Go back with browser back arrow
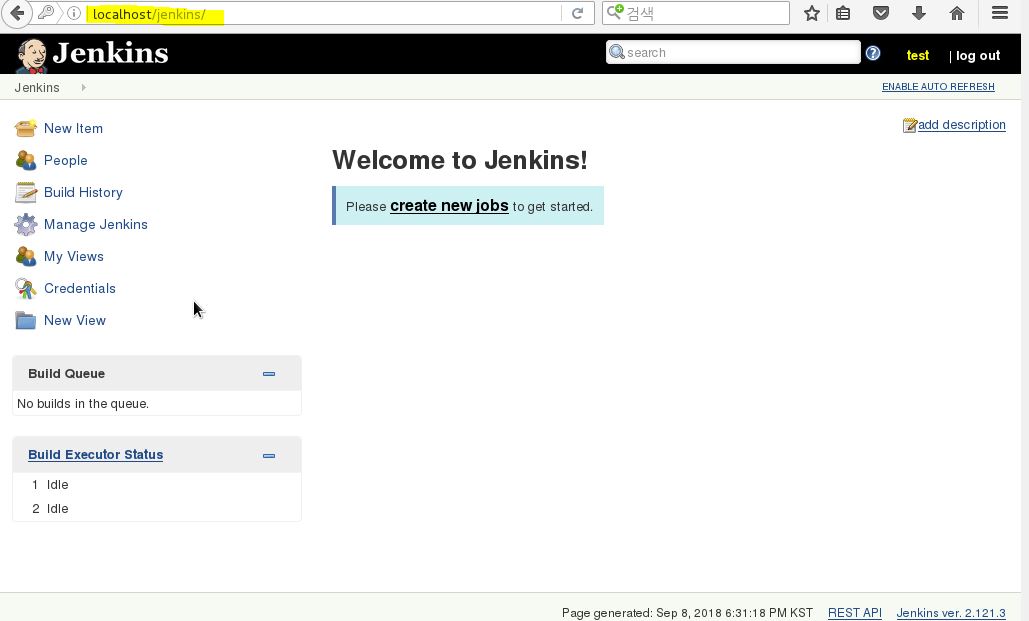 18,13
